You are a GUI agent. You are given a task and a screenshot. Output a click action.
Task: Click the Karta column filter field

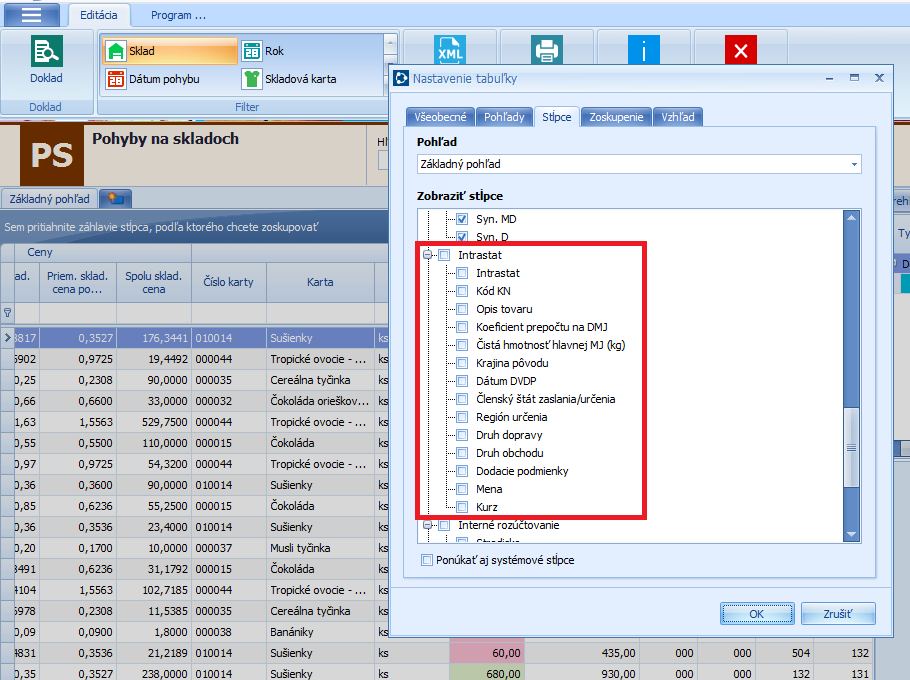(320, 313)
